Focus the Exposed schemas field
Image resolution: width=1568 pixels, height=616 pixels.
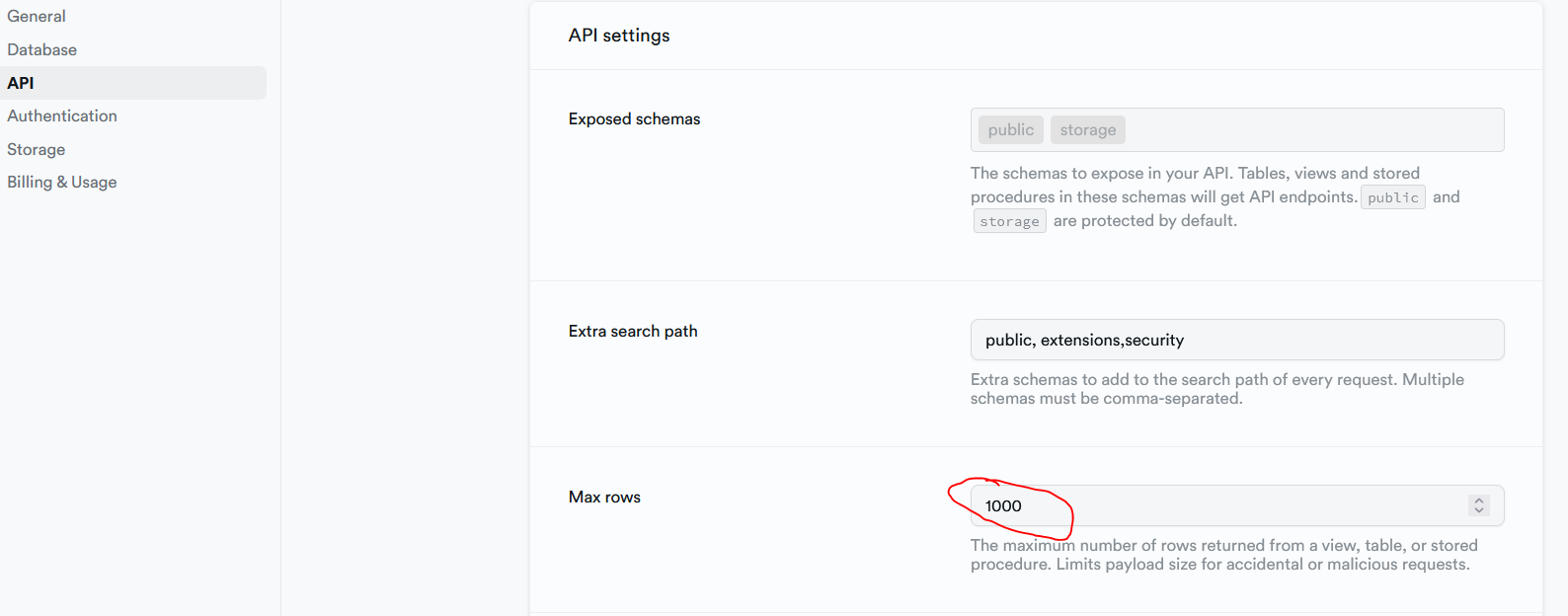pyautogui.click(x=1313, y=129)
